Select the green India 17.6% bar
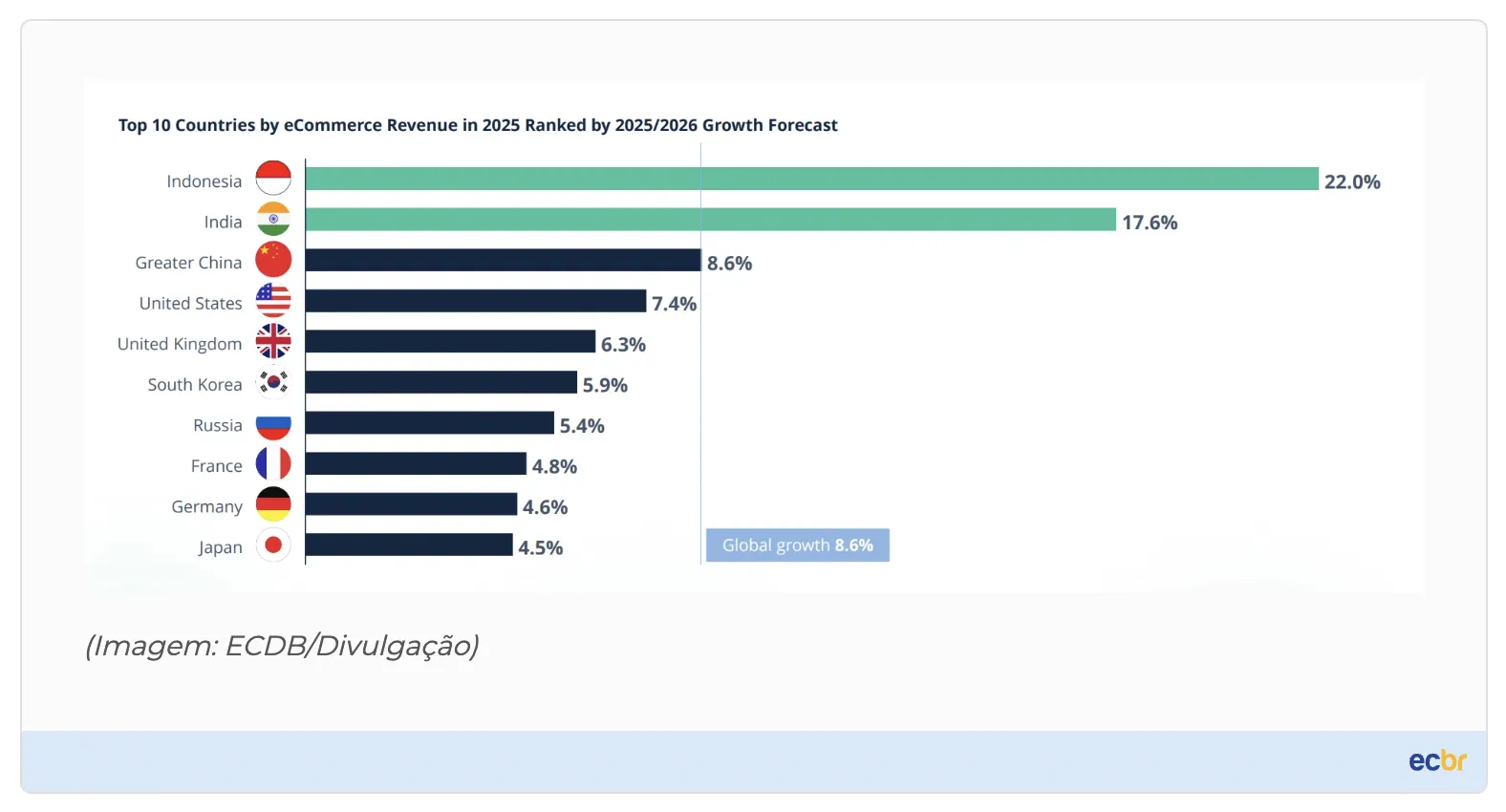This screenshot has width=1506, height=812. pyautogui.click(x=710, y=220)
